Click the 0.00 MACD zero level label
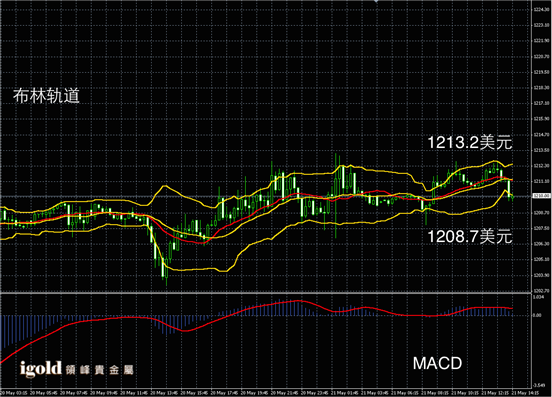Screen dimensions: 552x397 click(537, 315)
